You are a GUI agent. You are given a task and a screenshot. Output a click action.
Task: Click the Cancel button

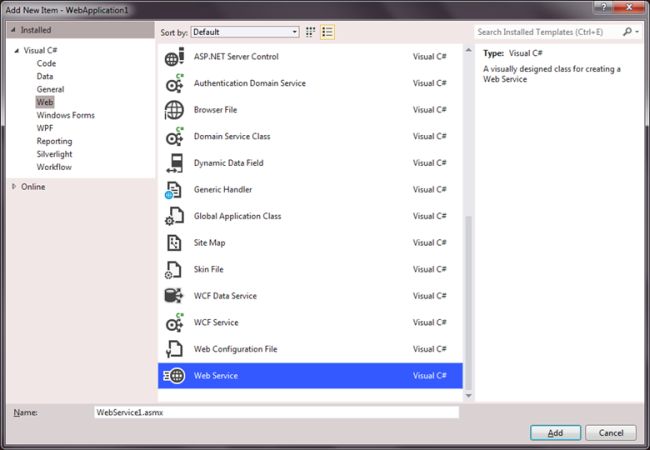tap(611, 433)
